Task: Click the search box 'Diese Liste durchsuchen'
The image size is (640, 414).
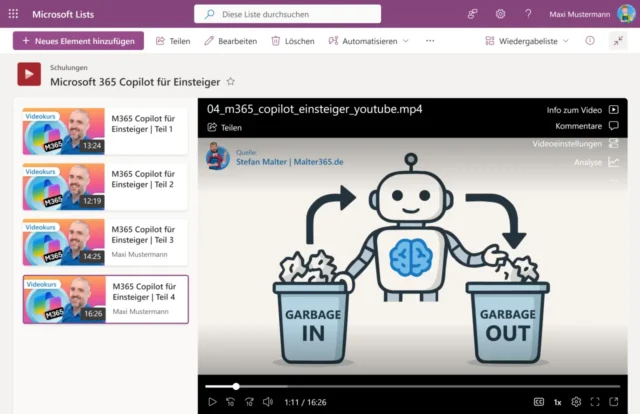Action: point(287,14)
